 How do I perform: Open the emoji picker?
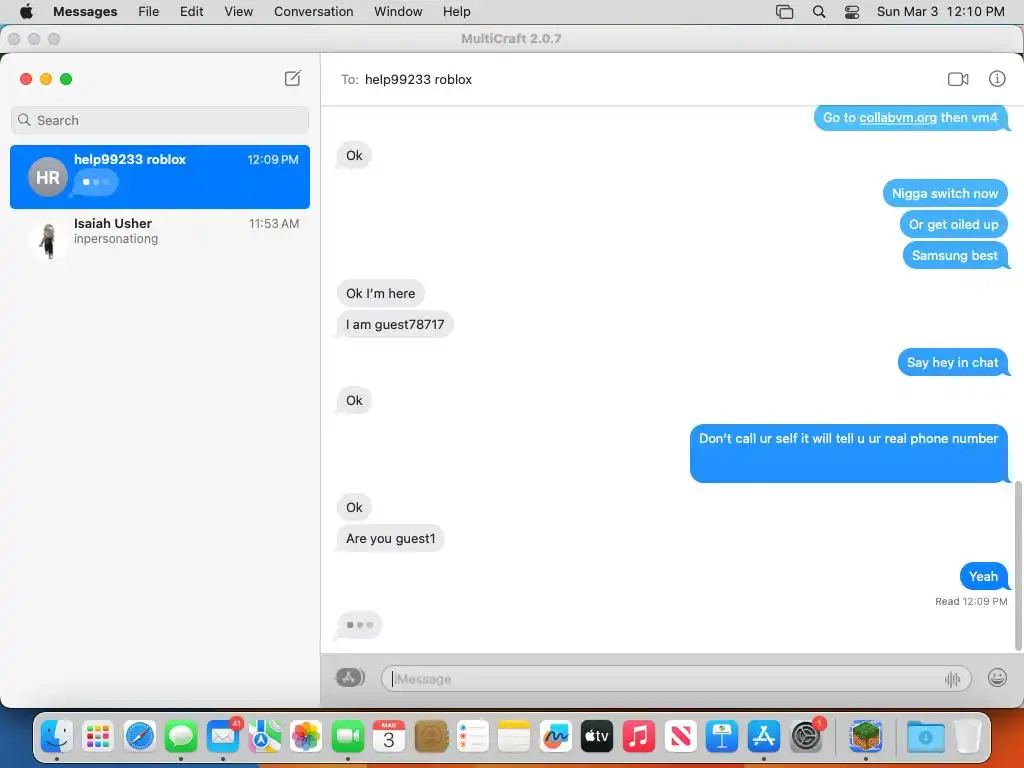[x=997, y=678]
